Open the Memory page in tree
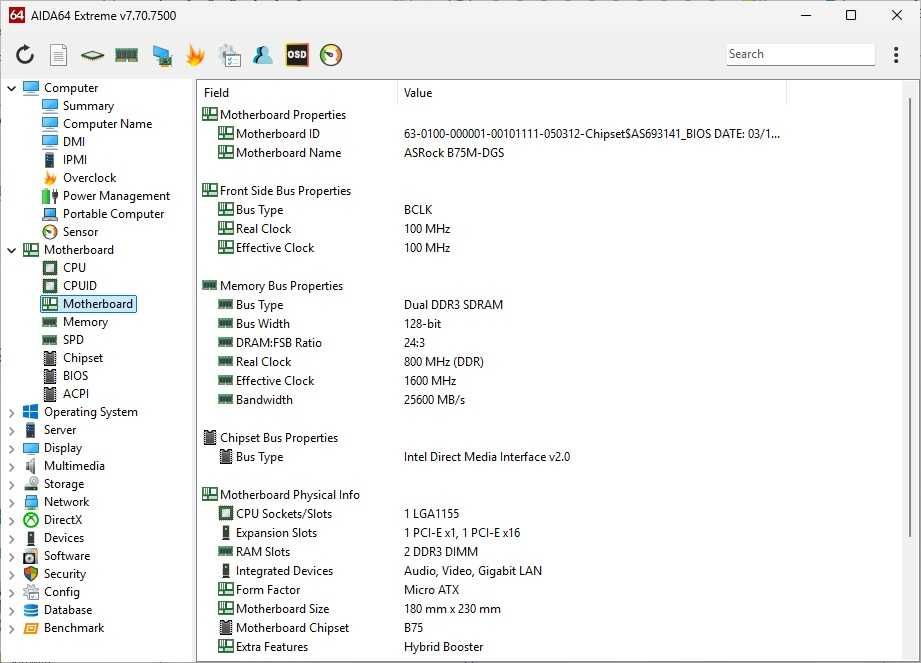Screen dimensions: 921x663 (x=85, y=322)
